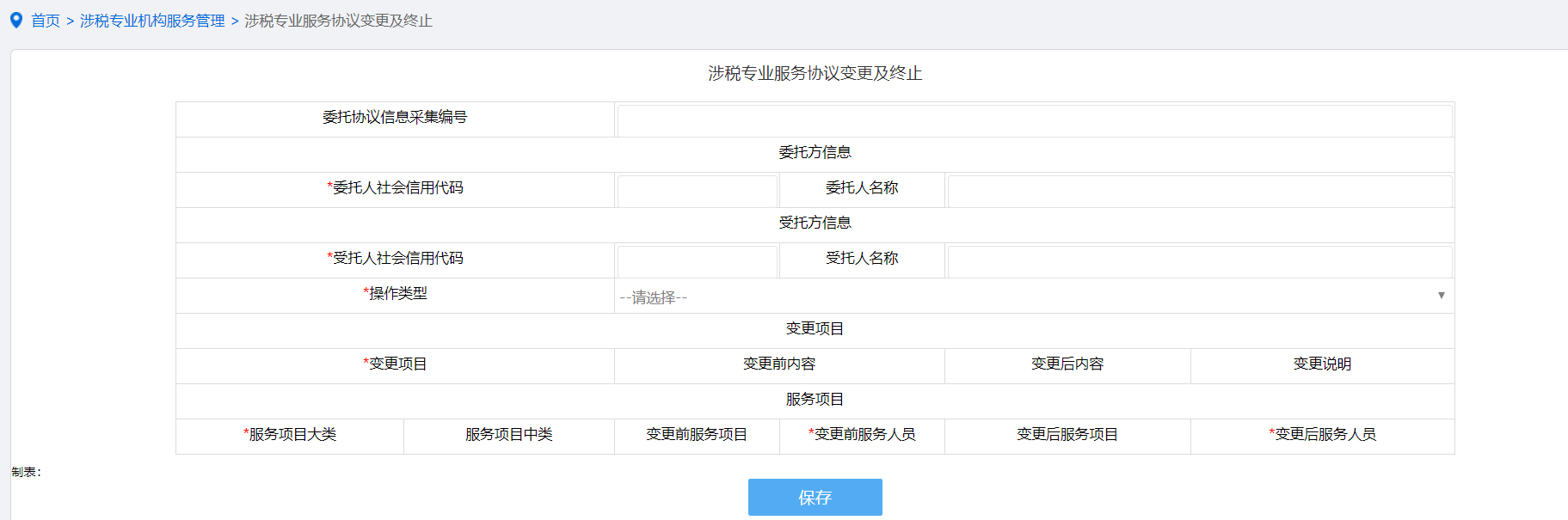Click into the 委托人名称 text field
The height and width of the screenshot is (520, 1568).
pos(1199,191)
